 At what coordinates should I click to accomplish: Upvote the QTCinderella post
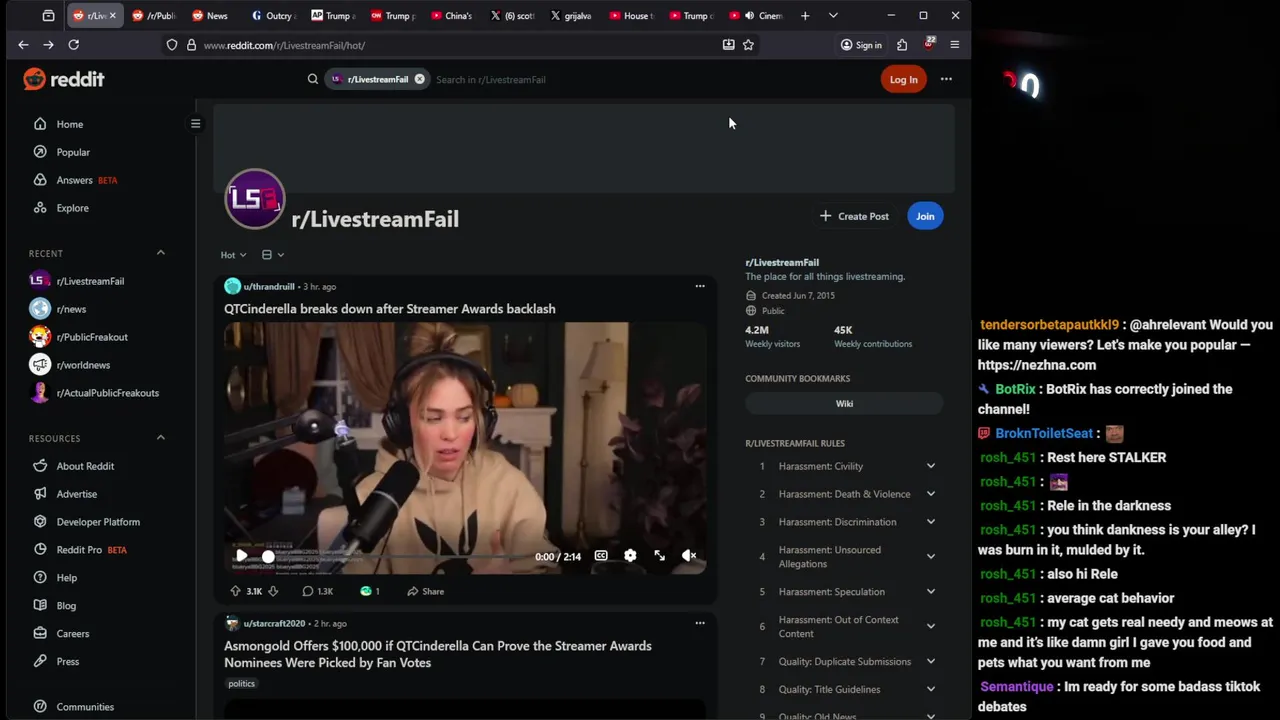click(x=236, y=591)
